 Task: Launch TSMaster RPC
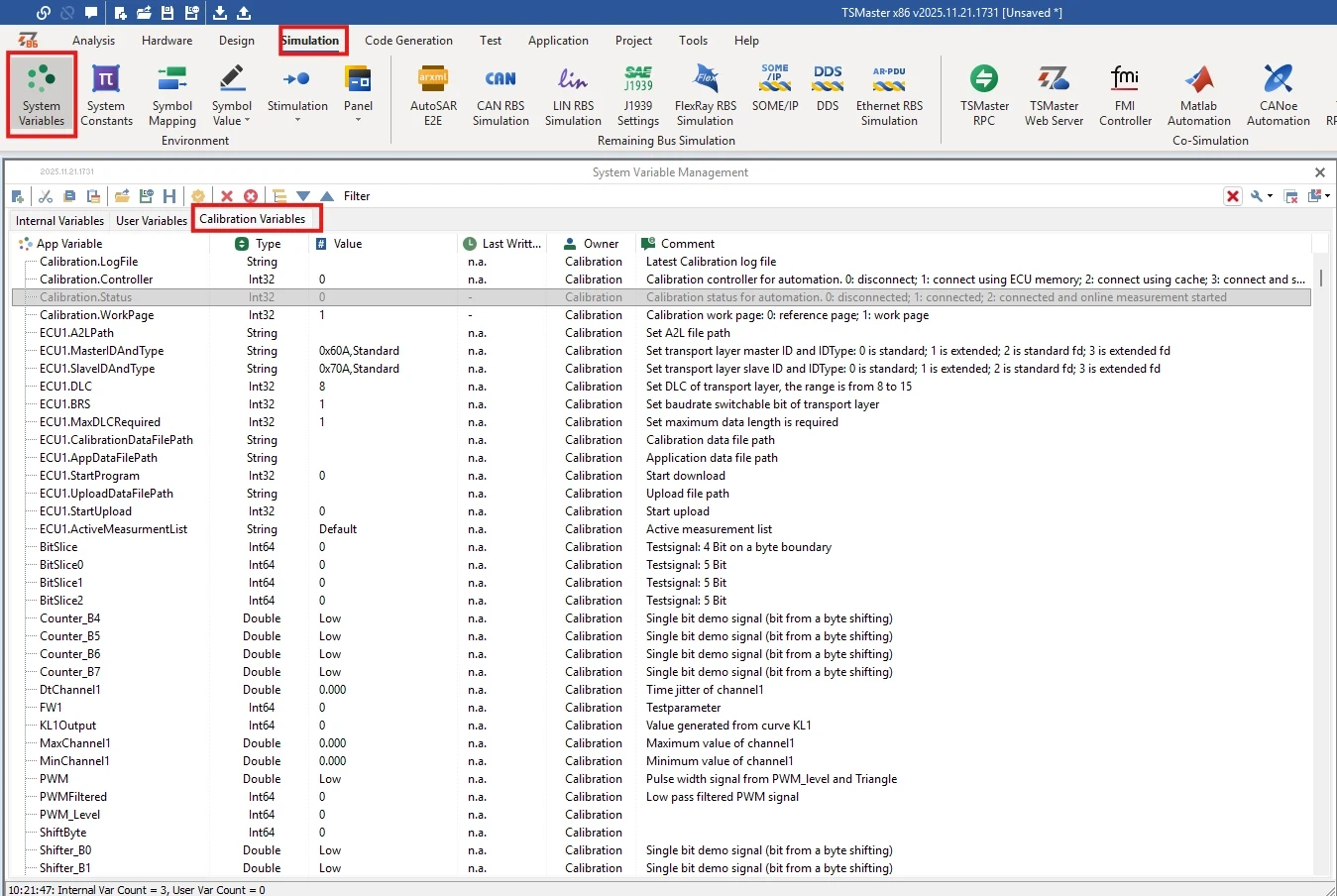pyautogui.click(x=984, y=95)
